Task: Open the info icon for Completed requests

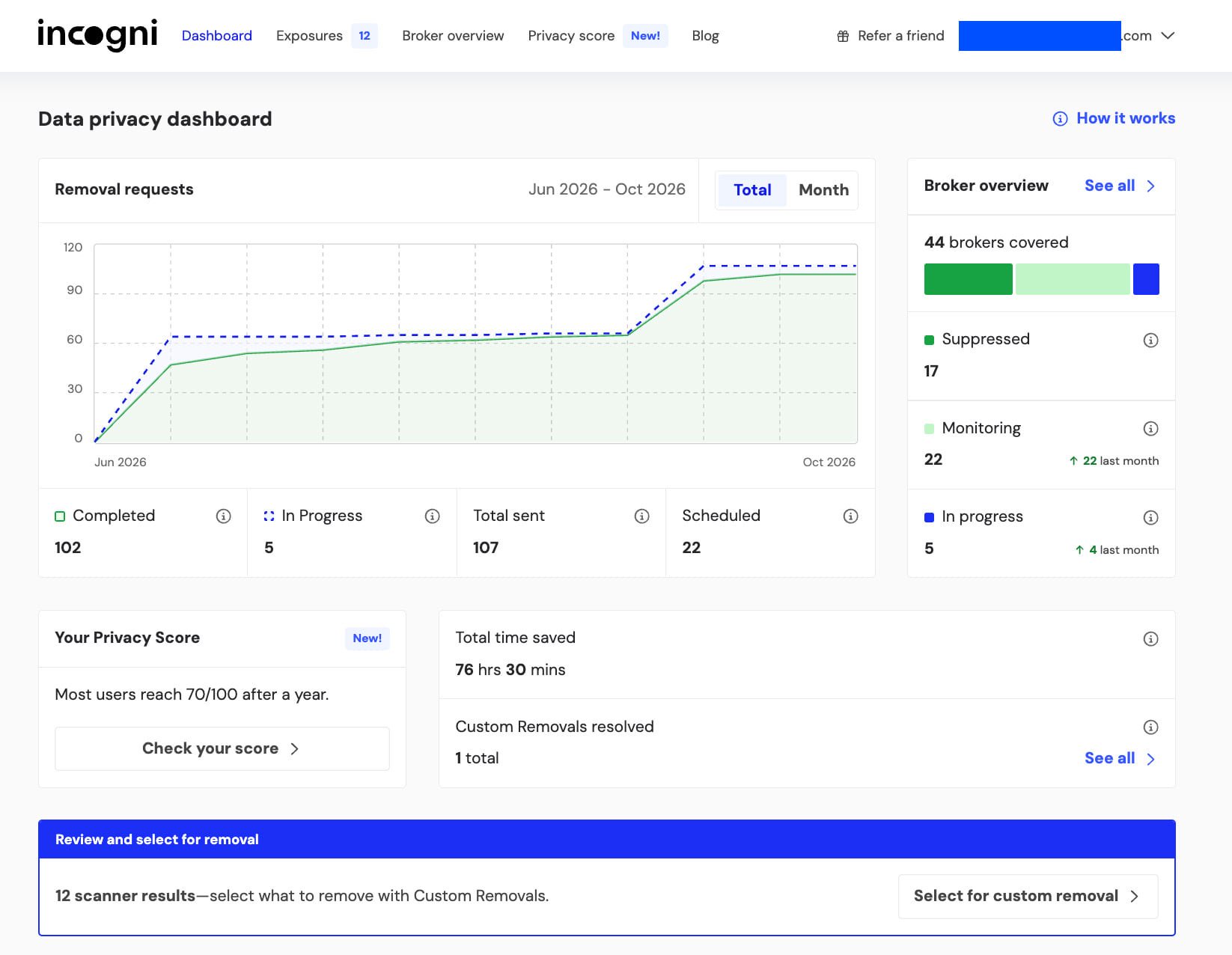Action: [x=223, y=516]
